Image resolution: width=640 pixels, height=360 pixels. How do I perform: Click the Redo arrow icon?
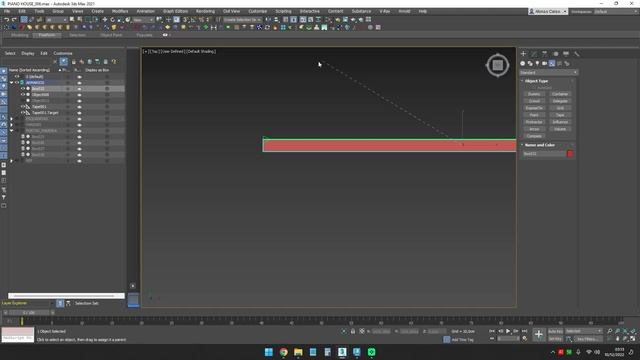pyautogui.click(x=14, y=19)
